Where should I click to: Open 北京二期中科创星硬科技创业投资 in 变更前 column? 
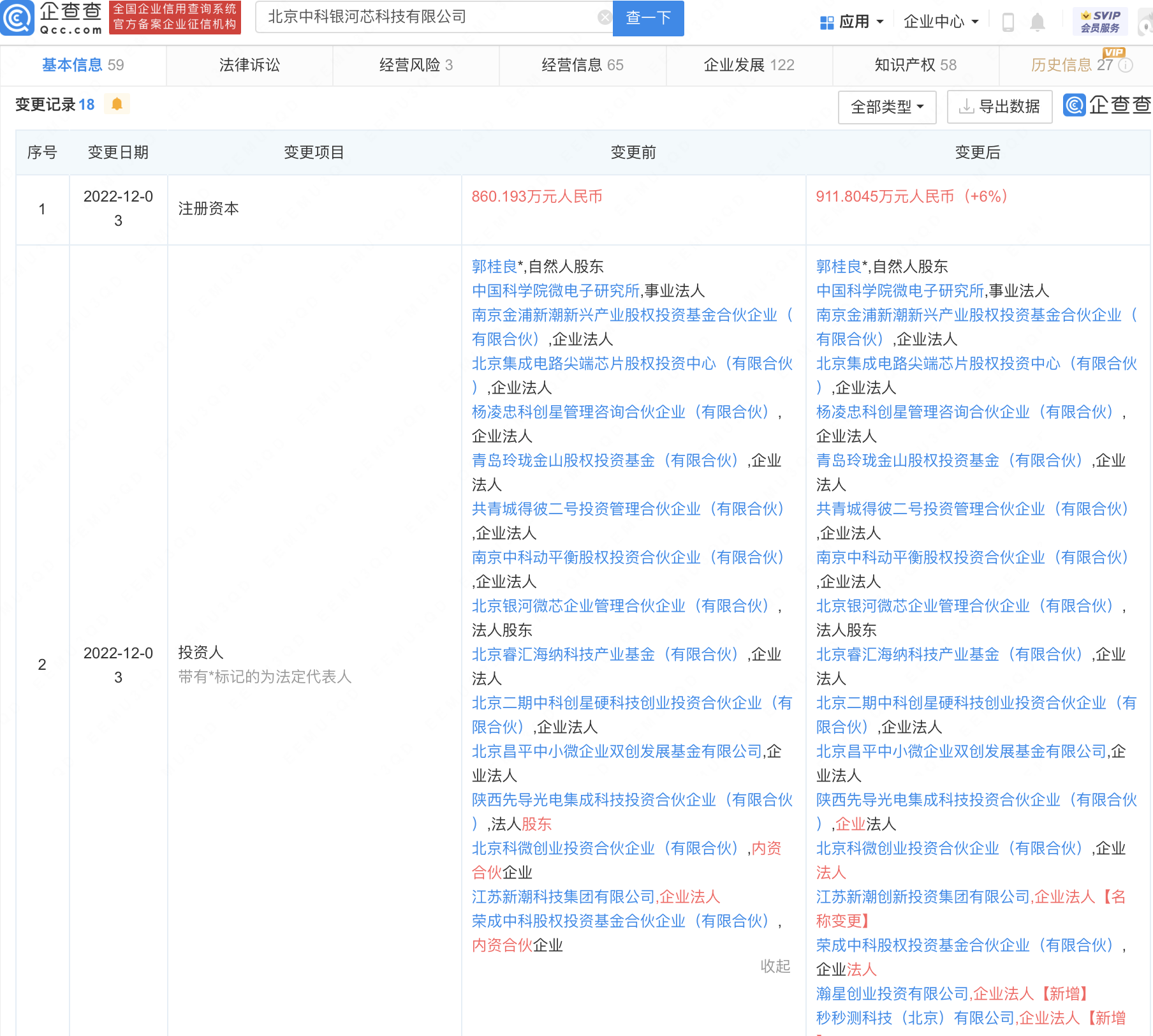632,715
